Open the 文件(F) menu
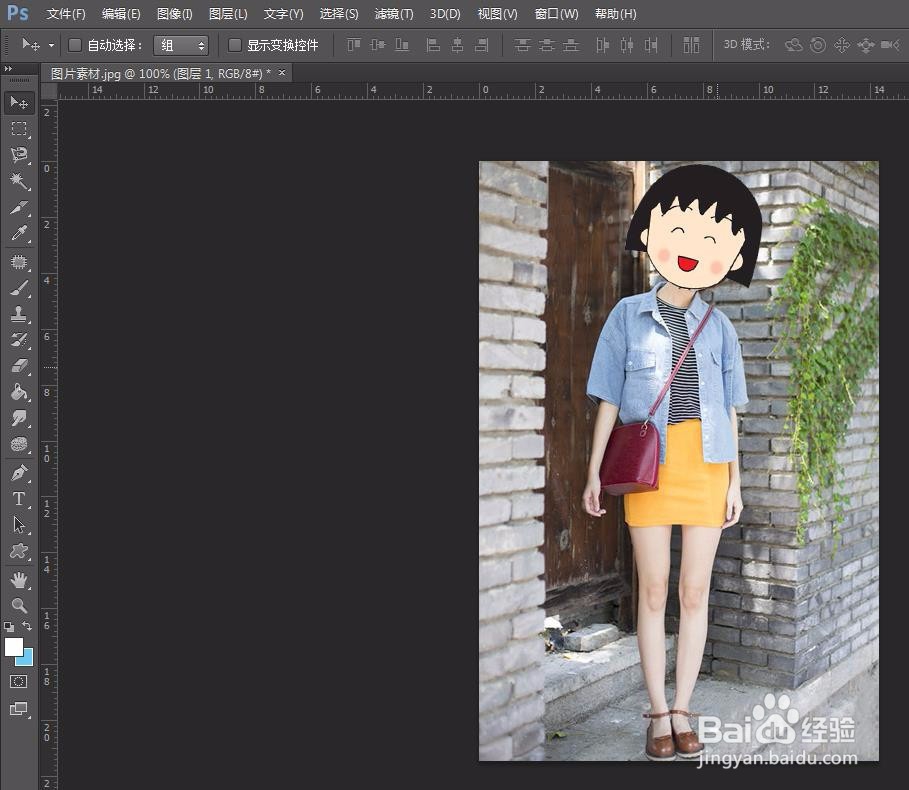Image resolution: width=909 pixels, height=790 pixels. click(66, 14)
